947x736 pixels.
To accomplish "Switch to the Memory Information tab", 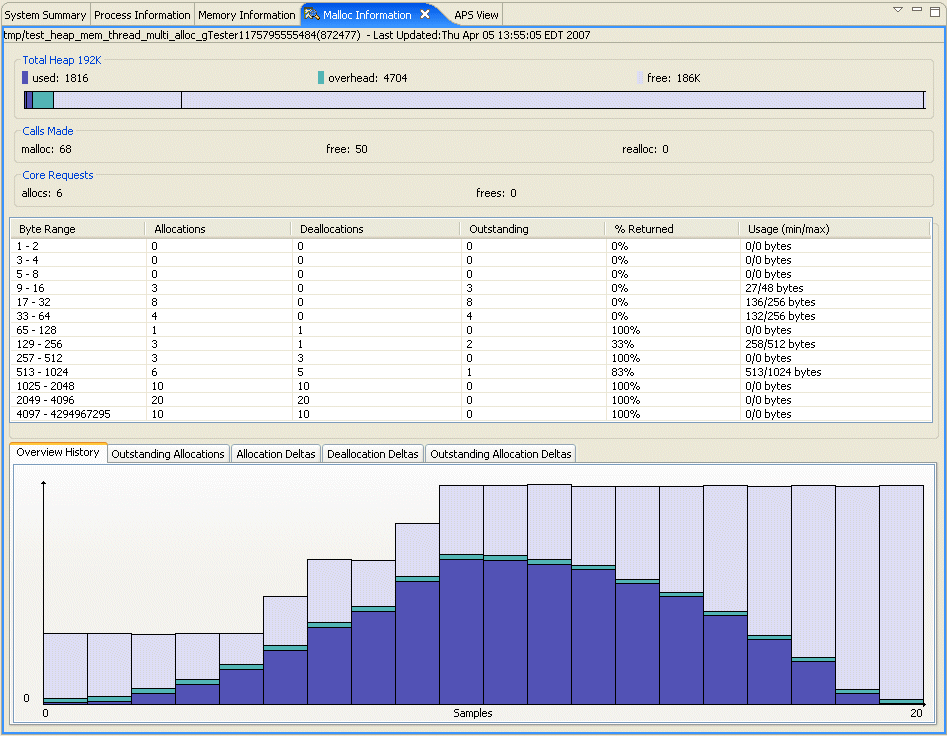I will [x=246, y=15].
